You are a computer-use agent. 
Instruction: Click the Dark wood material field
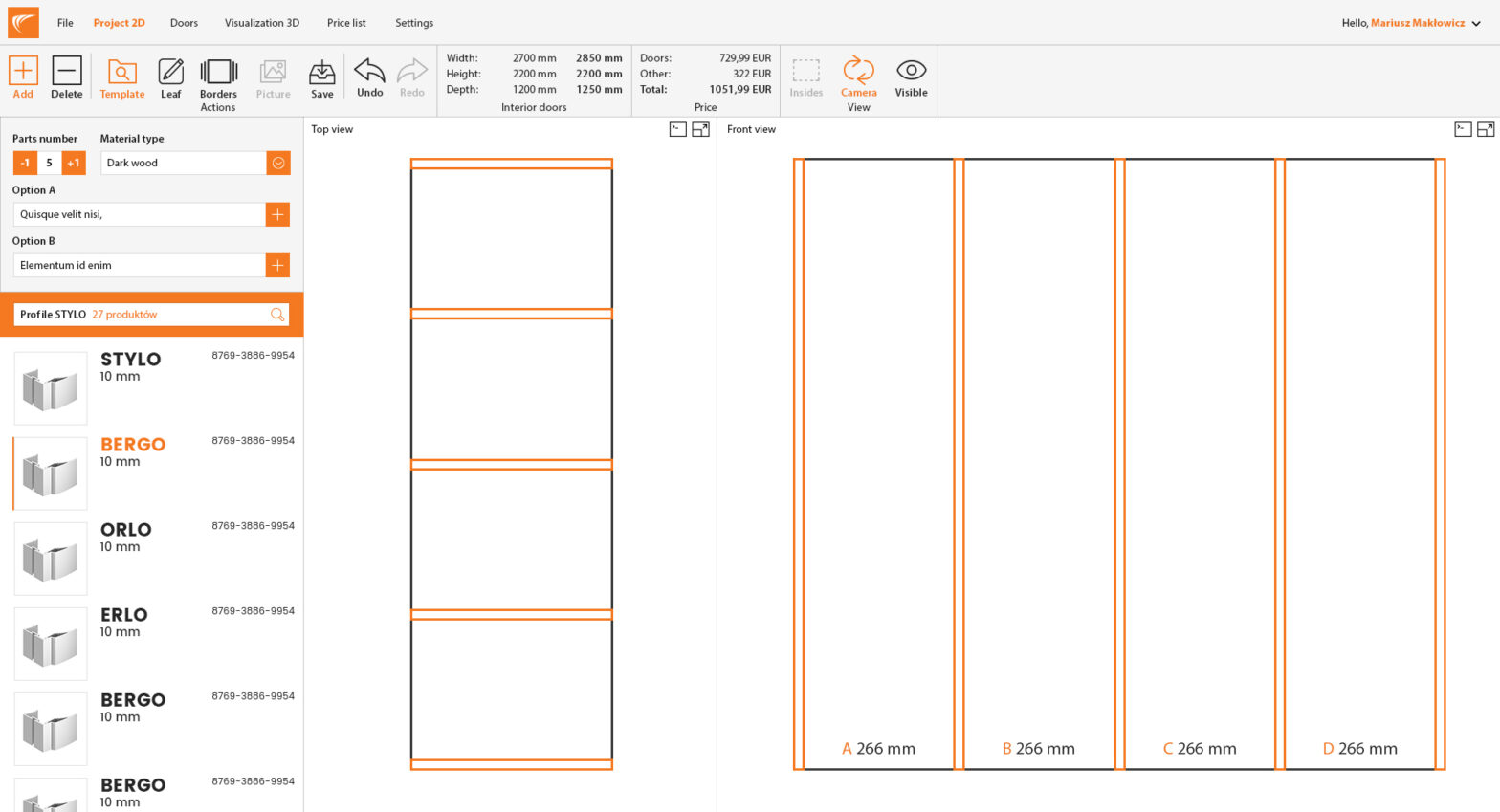[x=183, y=163]
